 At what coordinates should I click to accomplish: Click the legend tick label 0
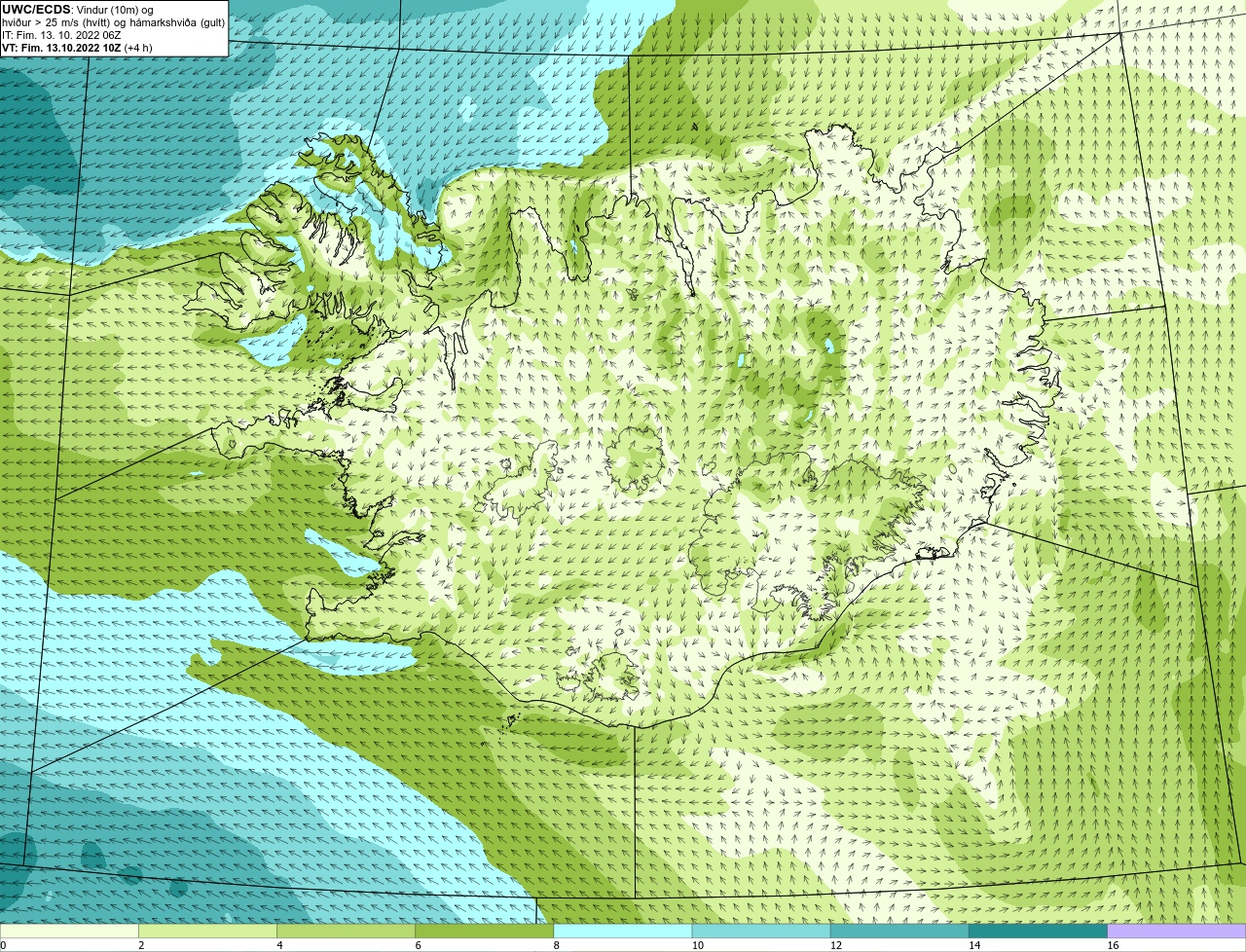[3, 945]
